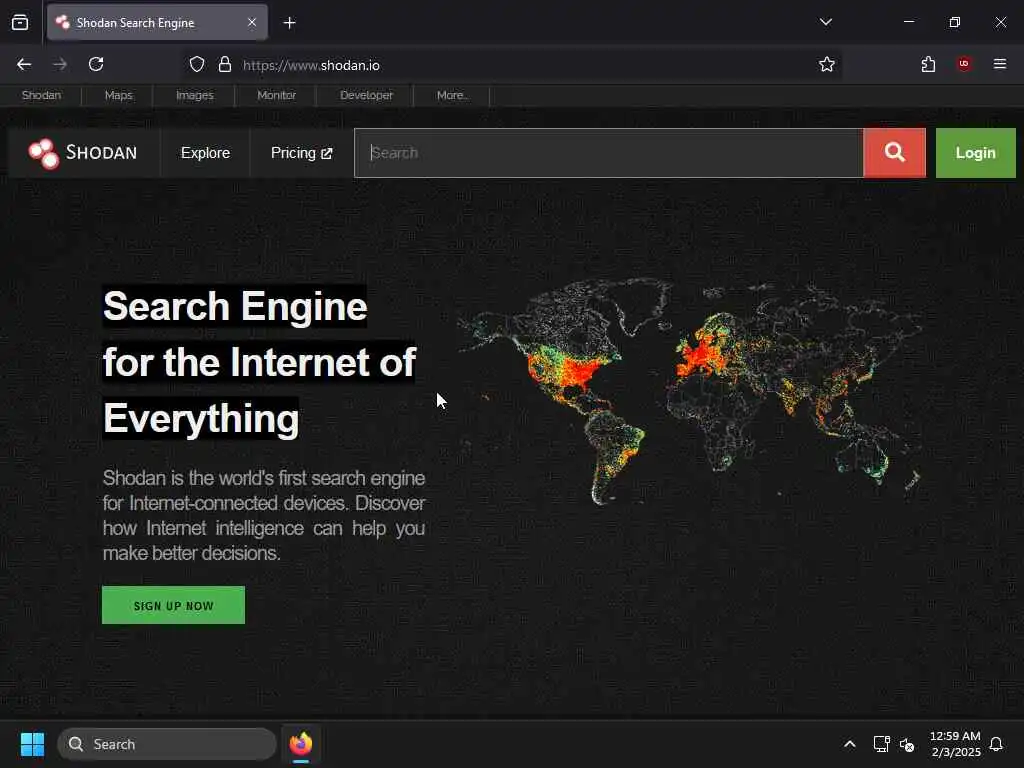Click the Windows Start button

point(32,744)
